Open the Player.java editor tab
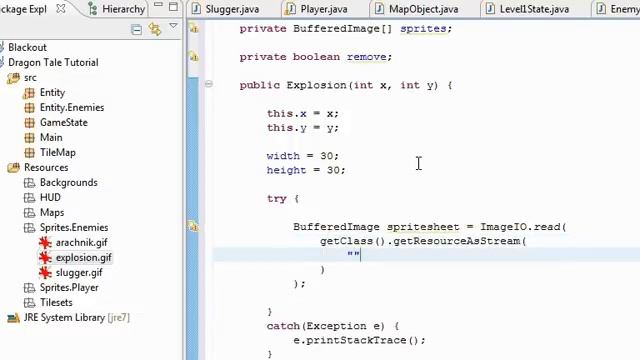The height and width of the screenshot is (360, 640). click(x=316, y=9)
